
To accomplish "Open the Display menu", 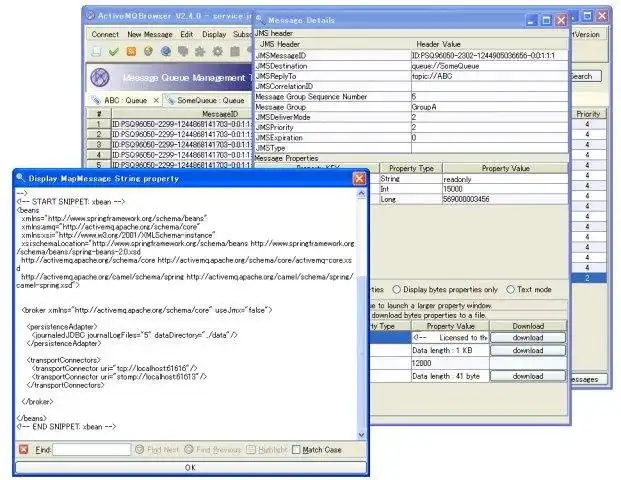I will pos(214,34).
